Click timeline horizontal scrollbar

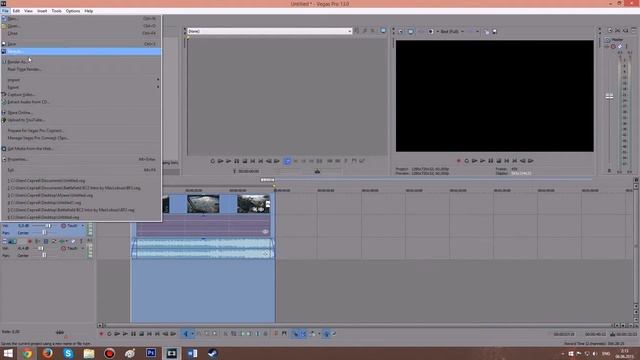point(358,325)
